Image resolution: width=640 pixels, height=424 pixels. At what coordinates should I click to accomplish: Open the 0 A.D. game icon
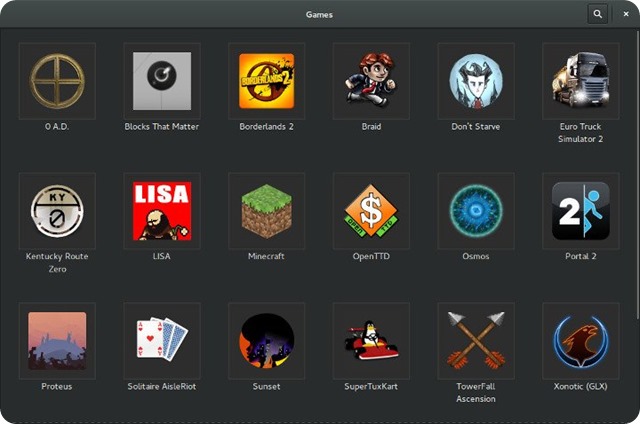(57, 81)
